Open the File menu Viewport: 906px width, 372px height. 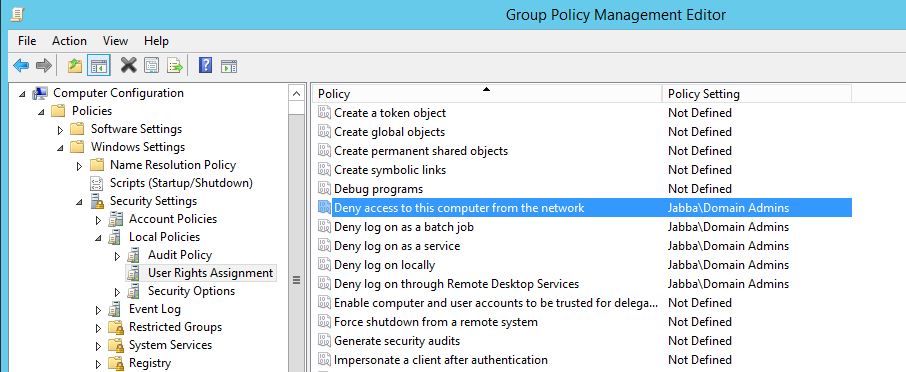click(x=27, y=41)
